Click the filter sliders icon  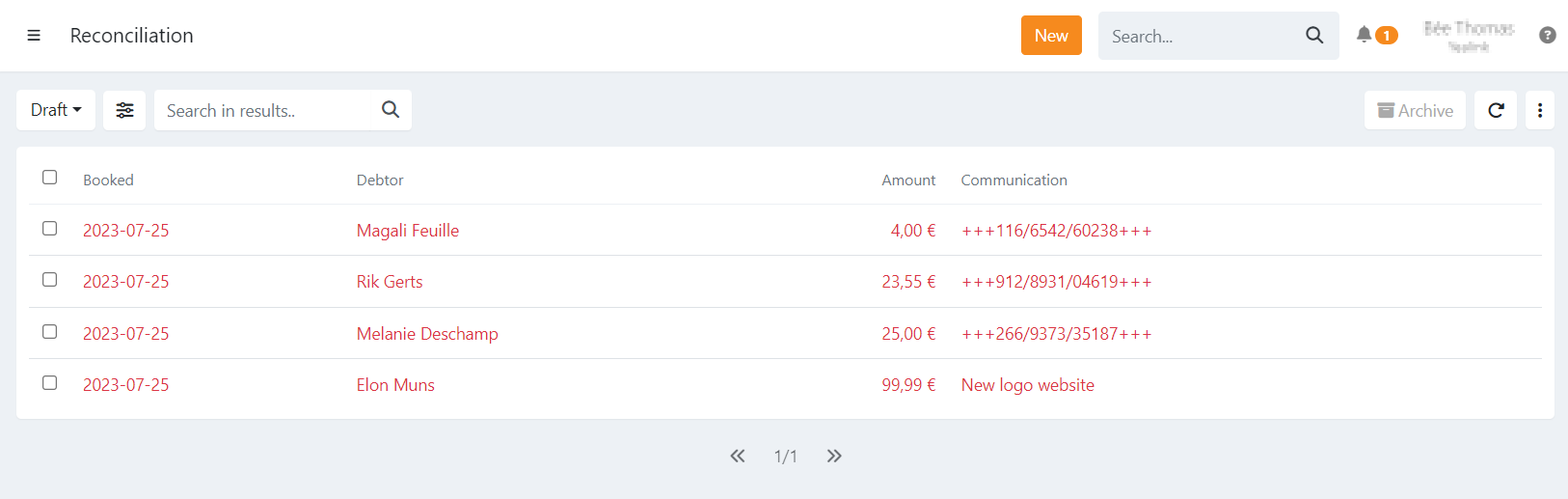(x=124, y=110)
